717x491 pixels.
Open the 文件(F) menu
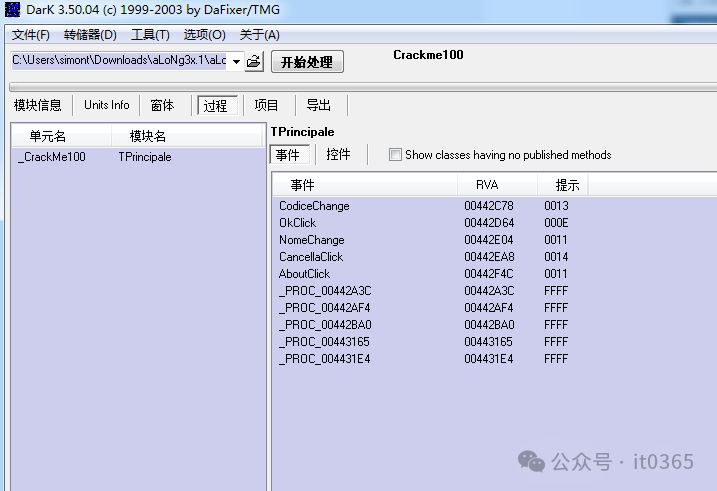(31, 35)
